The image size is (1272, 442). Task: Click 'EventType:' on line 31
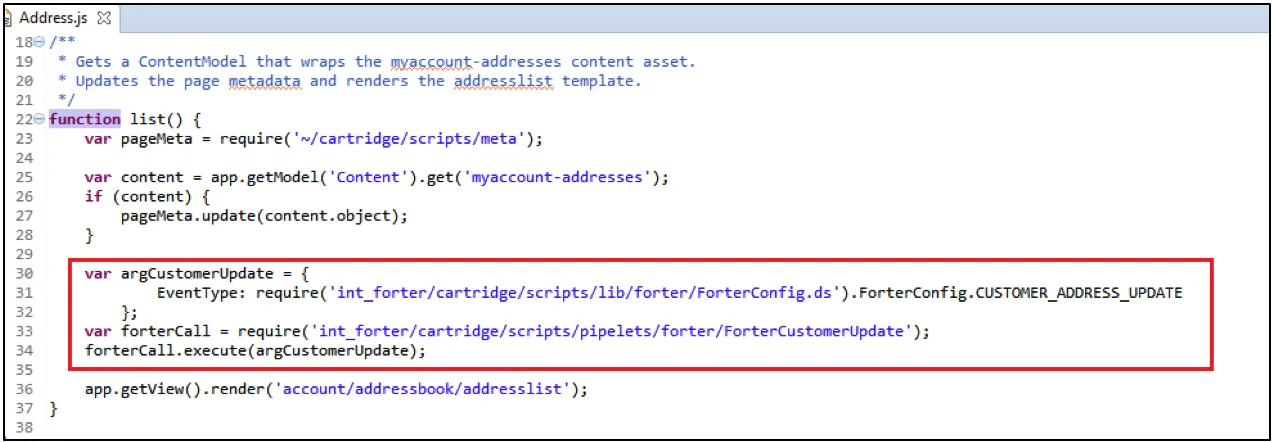pyautogui.click(x=202, y=293)
